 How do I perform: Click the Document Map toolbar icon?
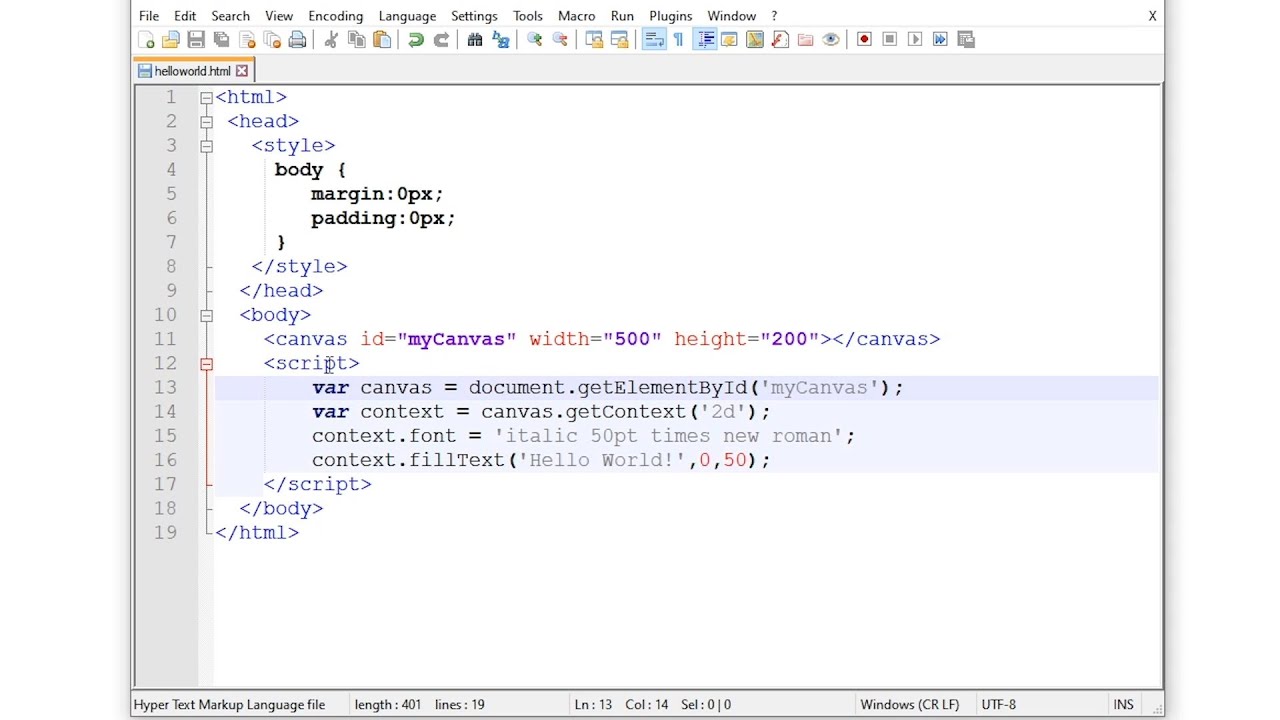pos(755,39)
